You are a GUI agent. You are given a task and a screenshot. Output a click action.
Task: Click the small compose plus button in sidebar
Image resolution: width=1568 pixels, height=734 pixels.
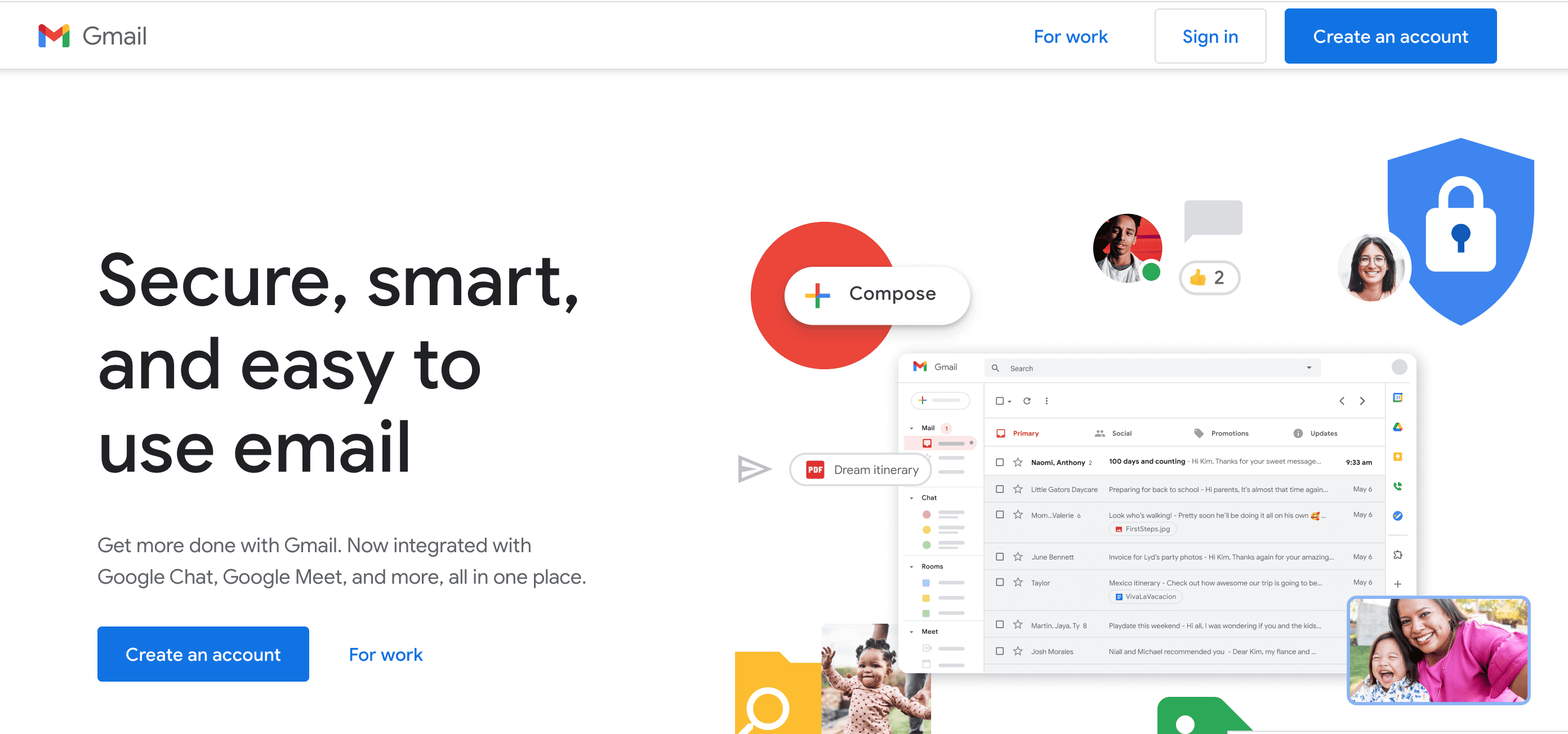940,400
